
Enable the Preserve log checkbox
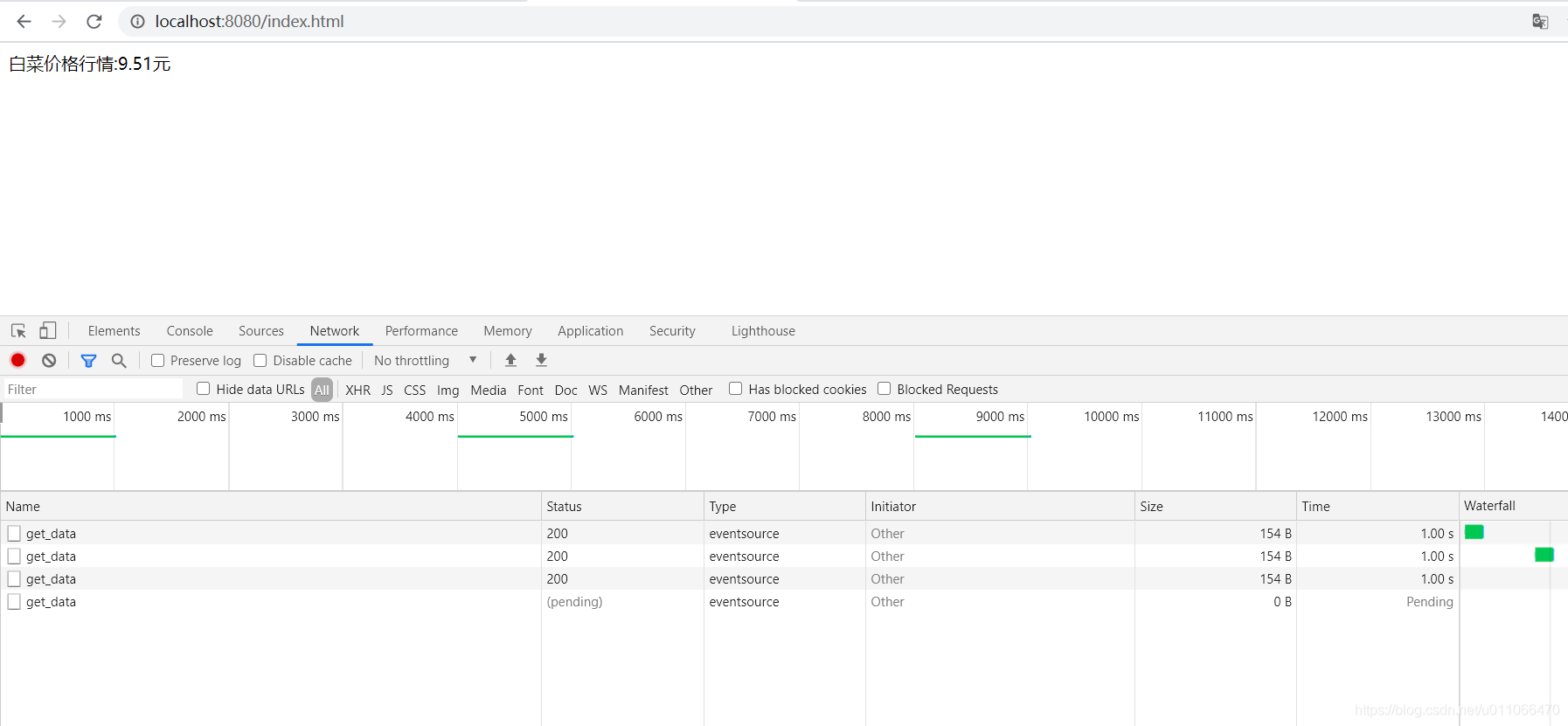click(158, 360)
